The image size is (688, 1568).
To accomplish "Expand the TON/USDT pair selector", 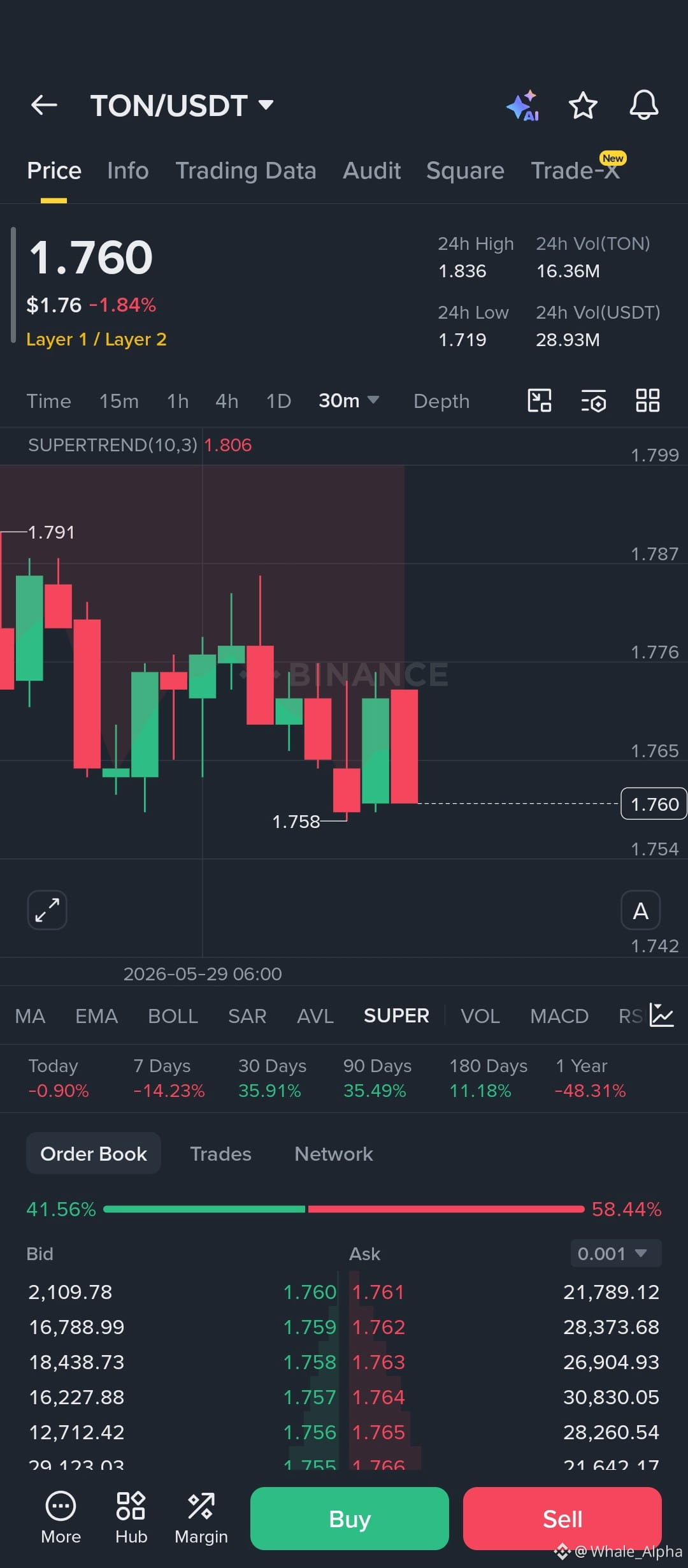I will (182, 106).
